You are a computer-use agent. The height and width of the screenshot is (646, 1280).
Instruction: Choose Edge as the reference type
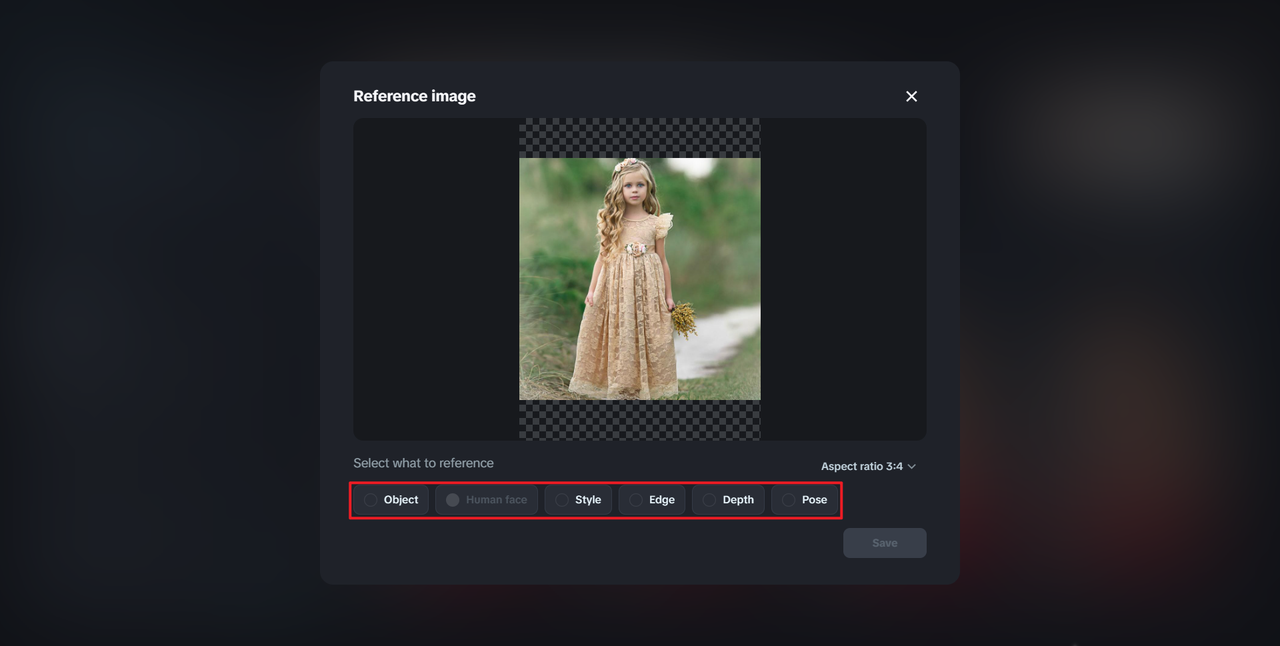(x=652, y=500)
